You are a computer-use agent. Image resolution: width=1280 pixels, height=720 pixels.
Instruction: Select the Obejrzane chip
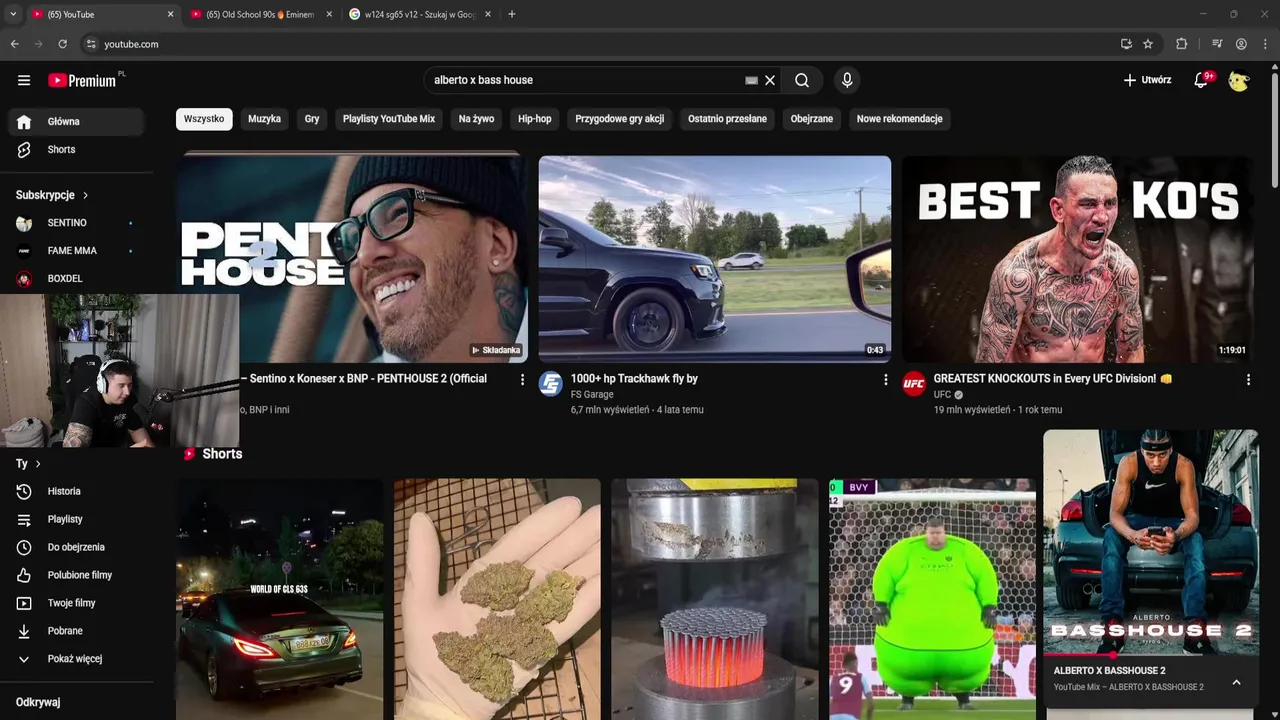point(812,119)
